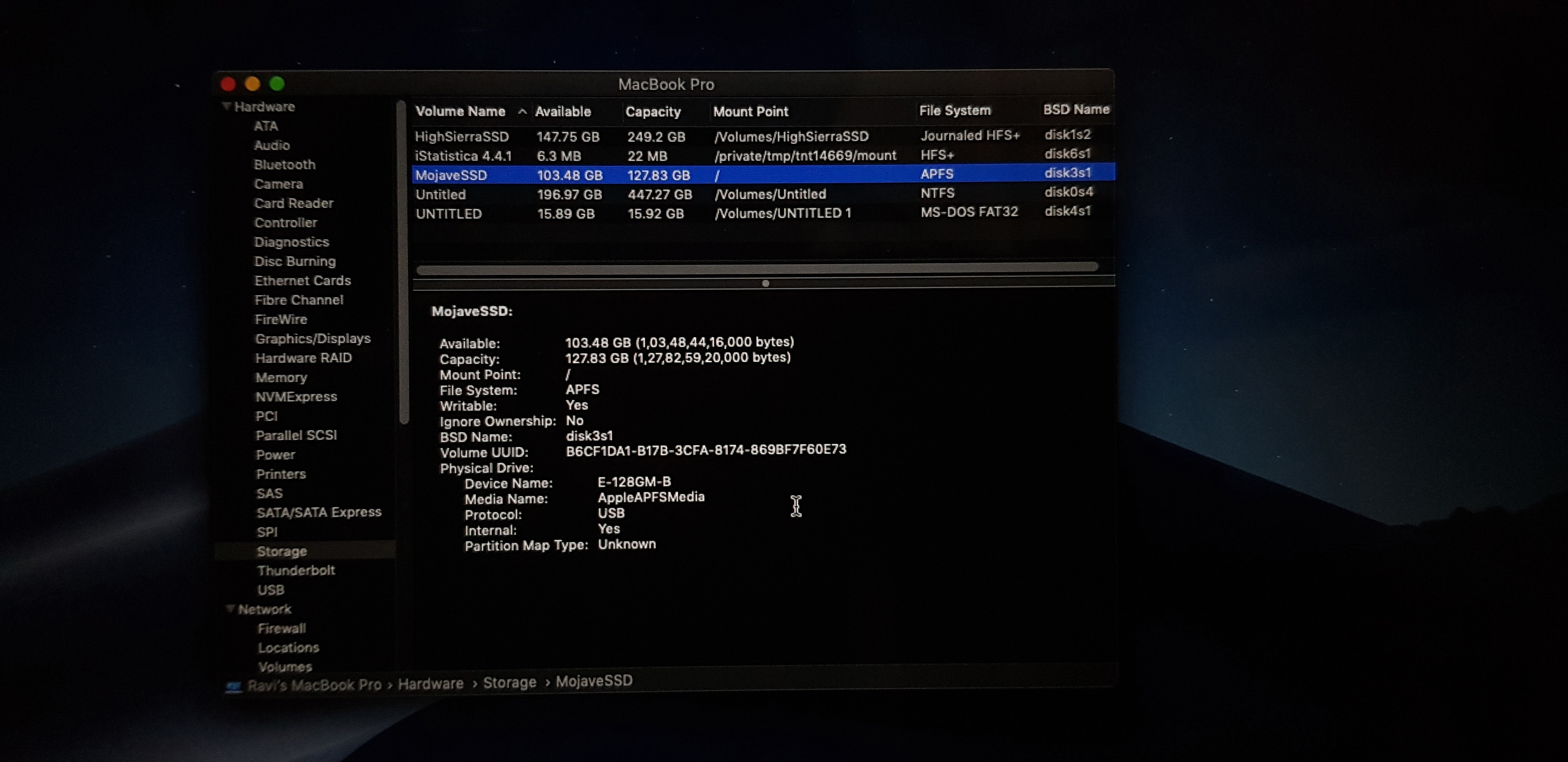Image resolution: width=1568 pixels, height=762 pixels.
Task: Click MojaveSSD in the path bar
Action: pyautogui.click(x=594, y=681)
